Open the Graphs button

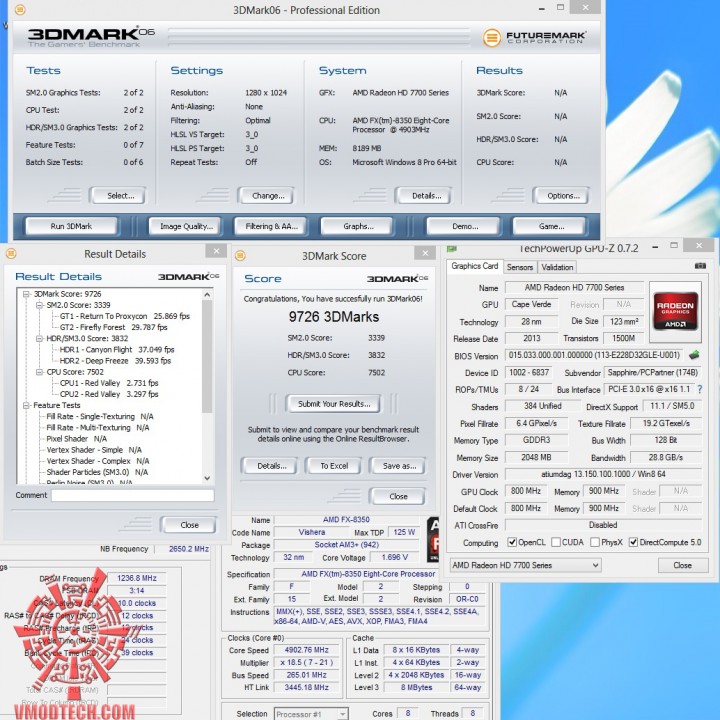pyautogui.click(x=358, y=226)
